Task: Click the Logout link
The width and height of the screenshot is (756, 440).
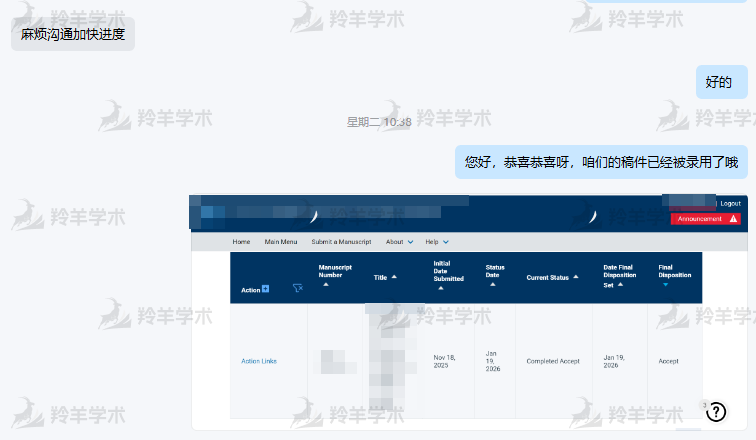Action: [x=730, y=203]
